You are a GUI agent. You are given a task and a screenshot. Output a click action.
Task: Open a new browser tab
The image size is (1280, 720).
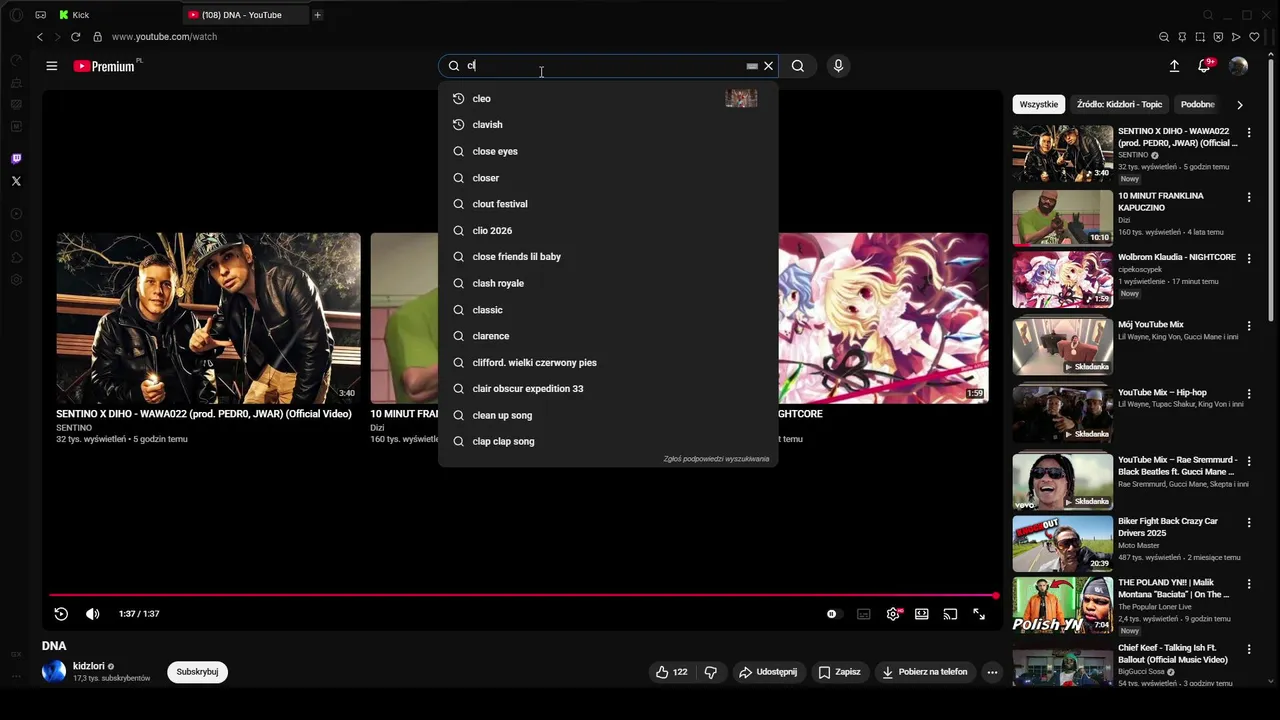[x=318, y=15]
